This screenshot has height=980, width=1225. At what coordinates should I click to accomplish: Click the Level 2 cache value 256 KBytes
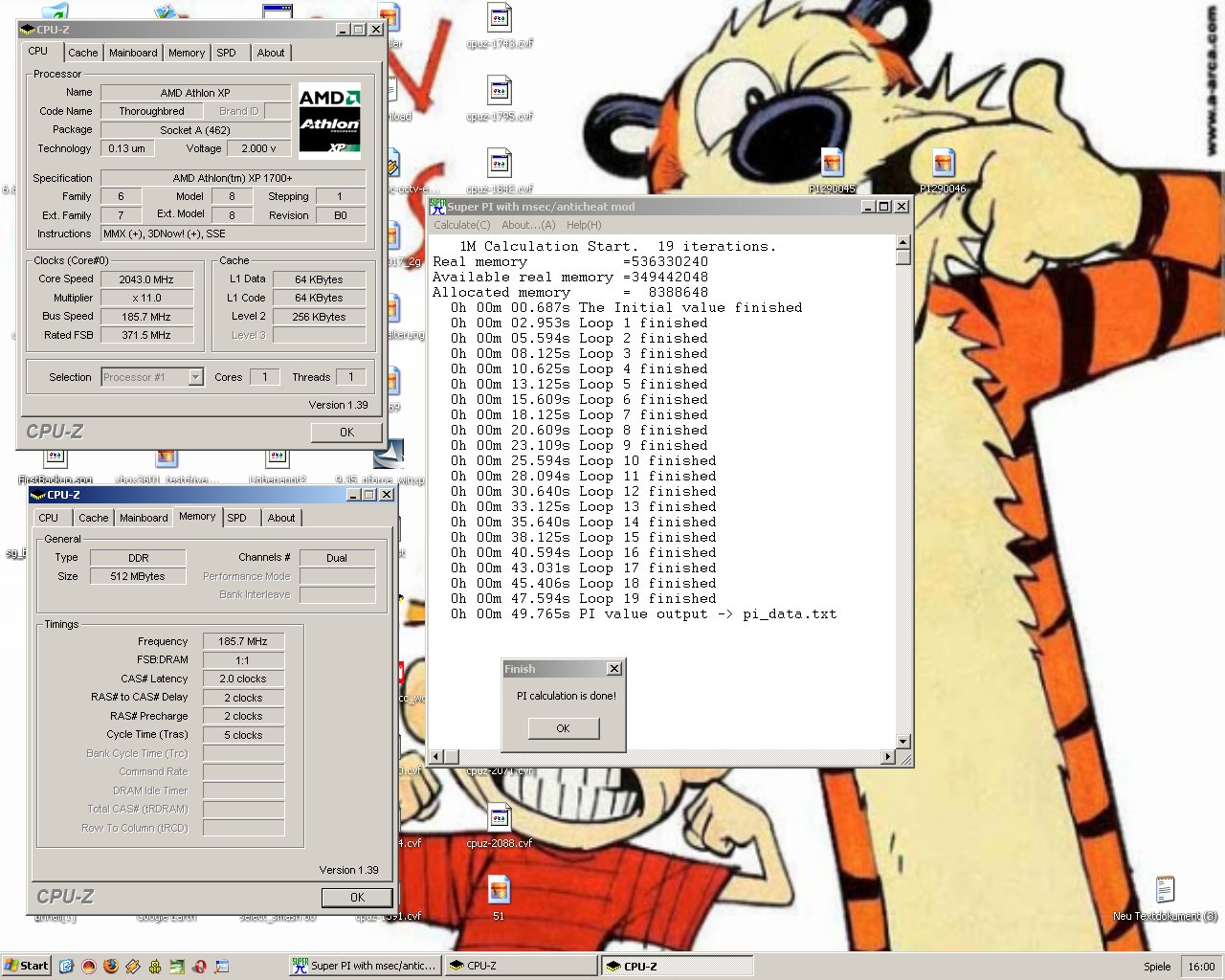[x=319, y=317]
